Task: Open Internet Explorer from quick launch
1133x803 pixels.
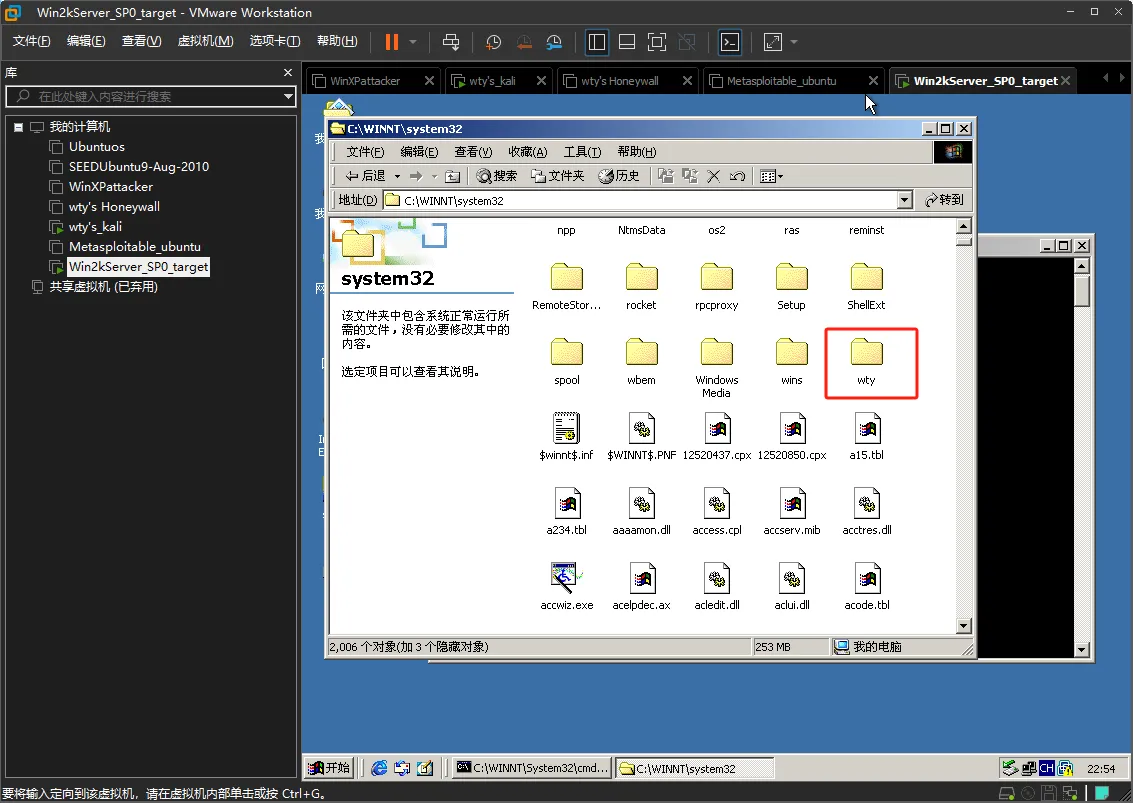Action: pos(379,768)
